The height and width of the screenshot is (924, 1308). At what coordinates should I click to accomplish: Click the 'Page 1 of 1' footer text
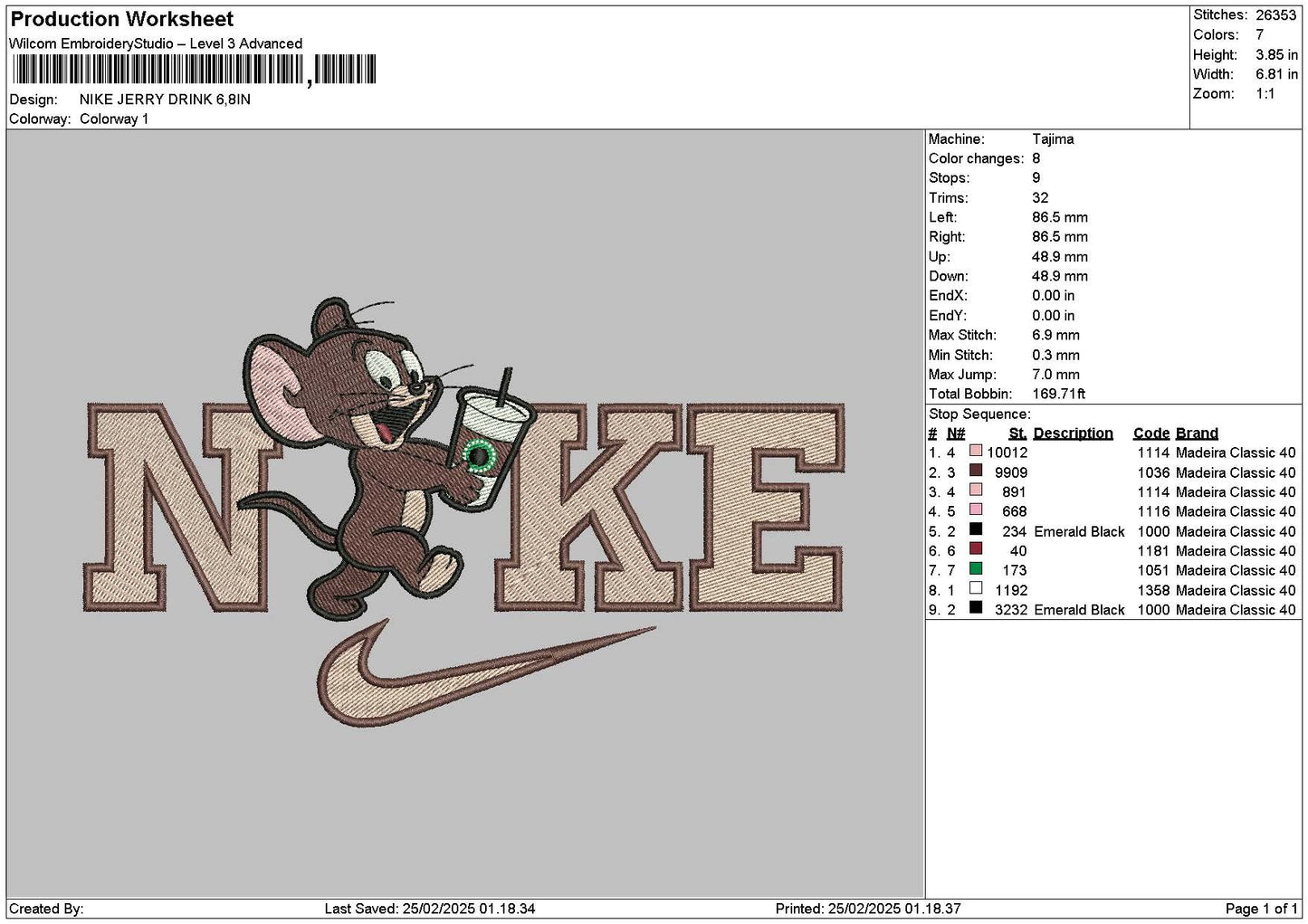point(1262,909)
